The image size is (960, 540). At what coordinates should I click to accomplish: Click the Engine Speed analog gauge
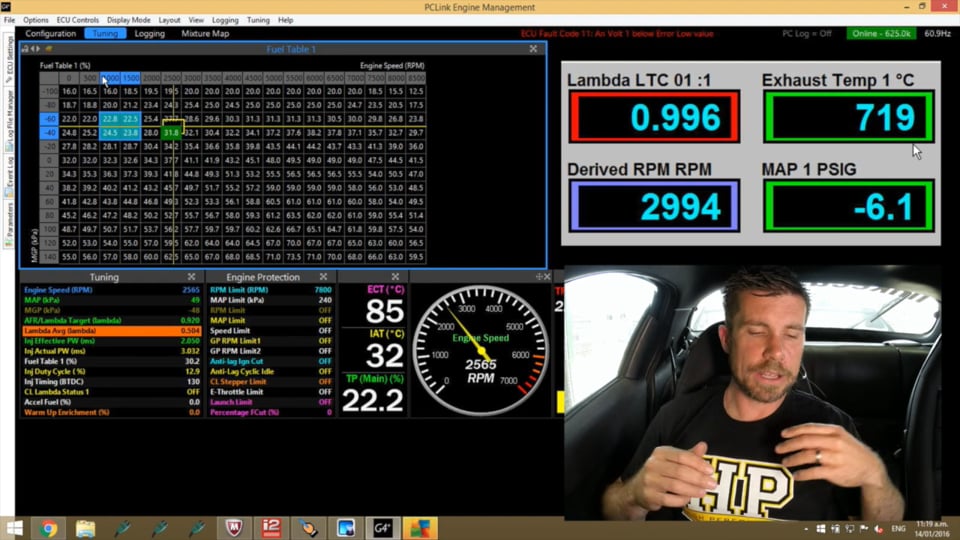[481, 350]
